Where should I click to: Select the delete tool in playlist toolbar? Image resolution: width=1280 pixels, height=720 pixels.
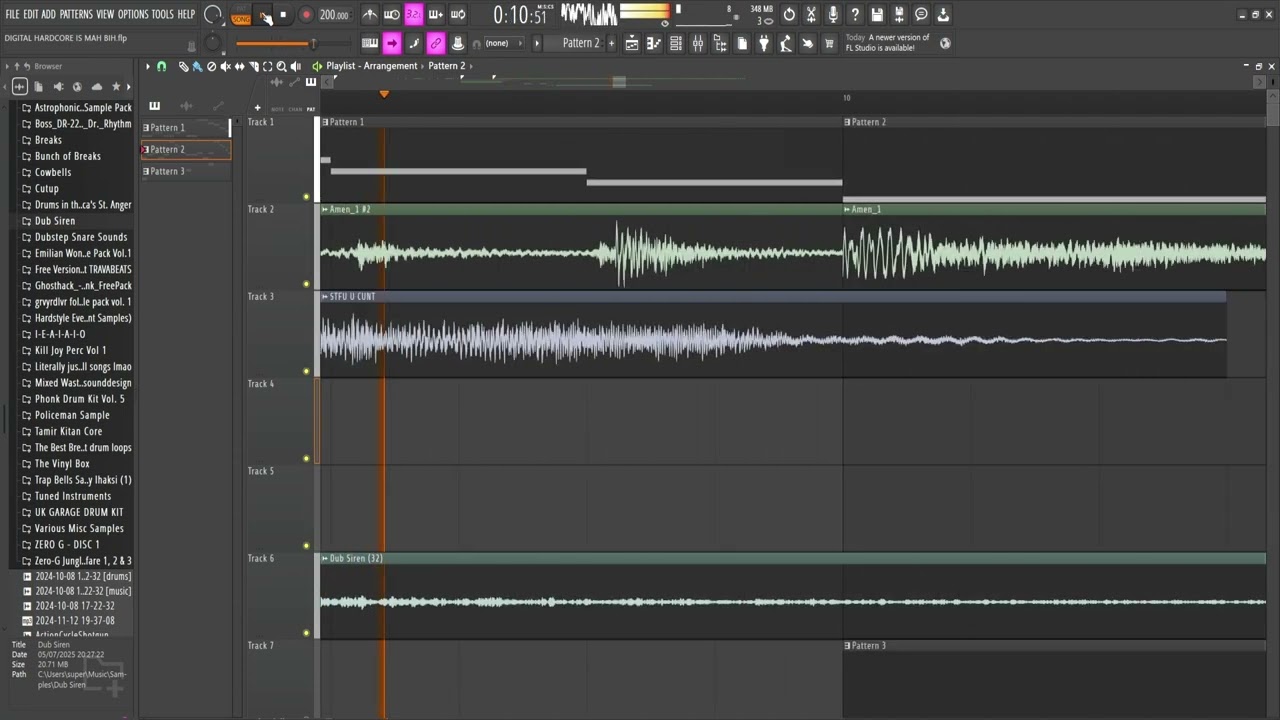pyautogui.click(x=211, y=66)
